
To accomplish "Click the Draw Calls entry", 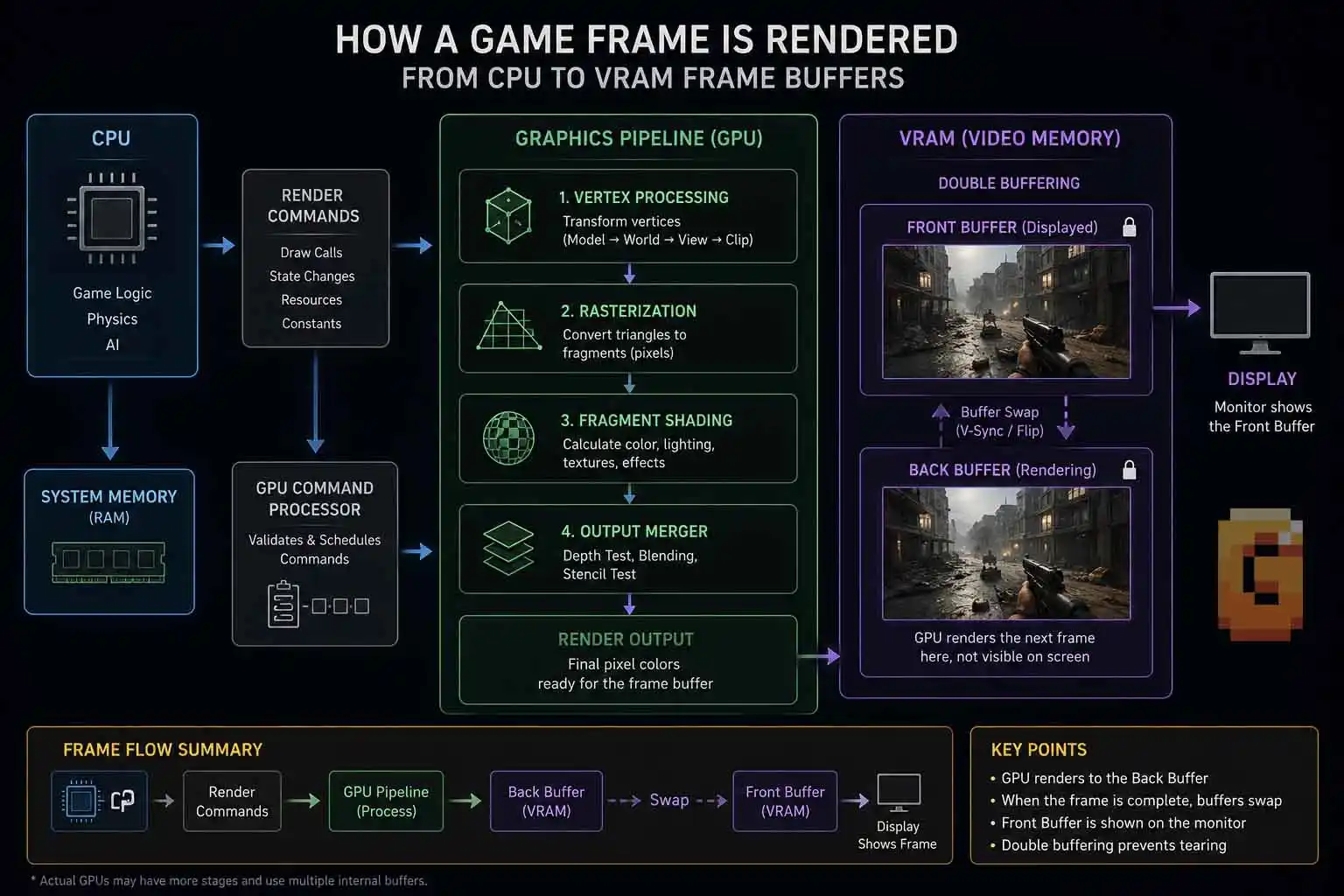I will [x=311, y=252].
